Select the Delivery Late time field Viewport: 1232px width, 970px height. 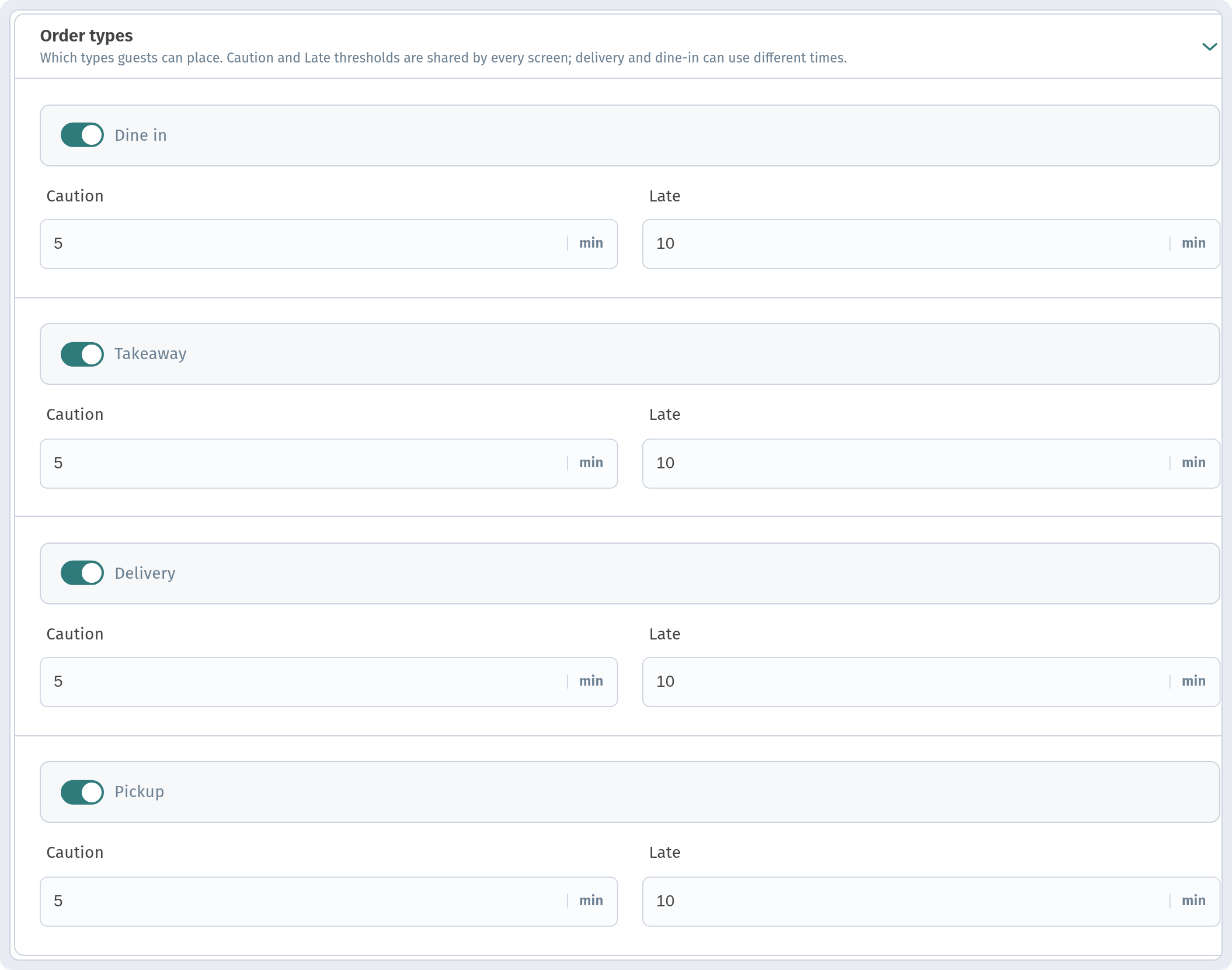931,682
